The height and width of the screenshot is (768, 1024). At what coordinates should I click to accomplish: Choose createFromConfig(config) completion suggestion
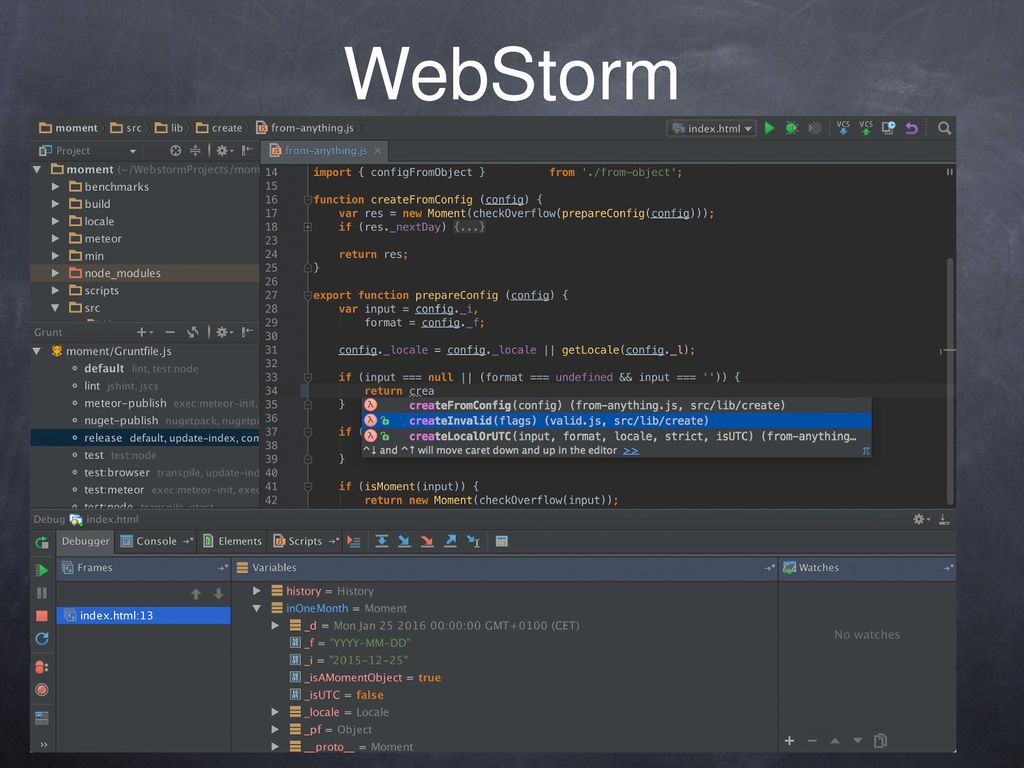coord(616,405)
